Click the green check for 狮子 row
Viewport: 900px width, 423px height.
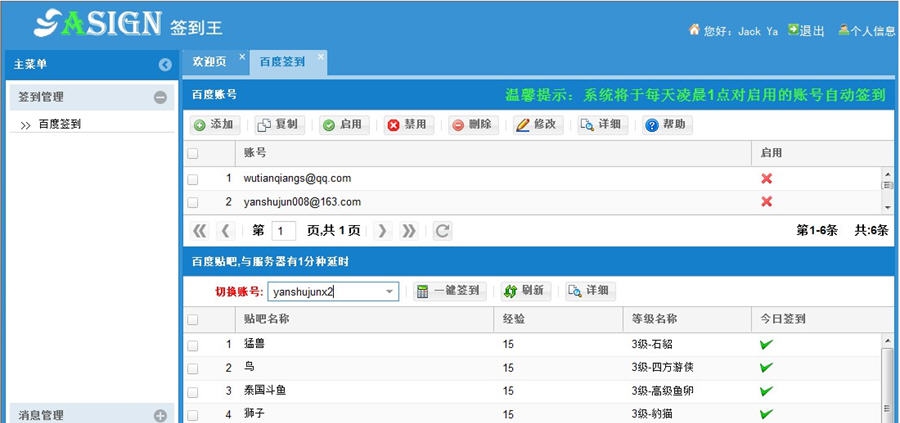(x=766, y=414)
